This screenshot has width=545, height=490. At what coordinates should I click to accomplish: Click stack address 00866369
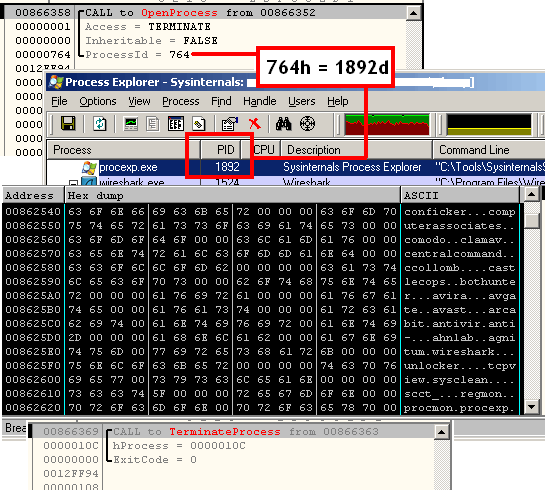pos(71,432)
